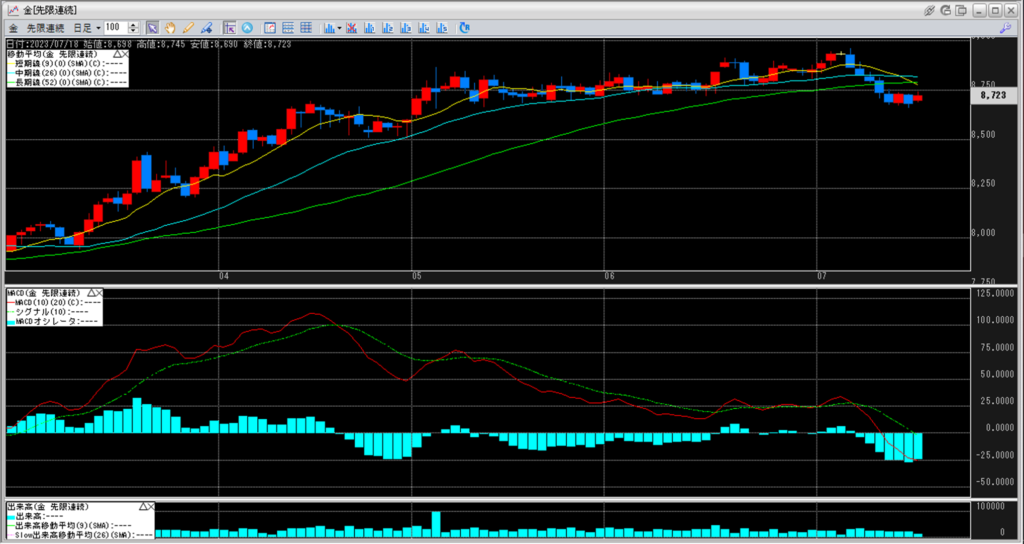Activate the hand pan tool

170,27
